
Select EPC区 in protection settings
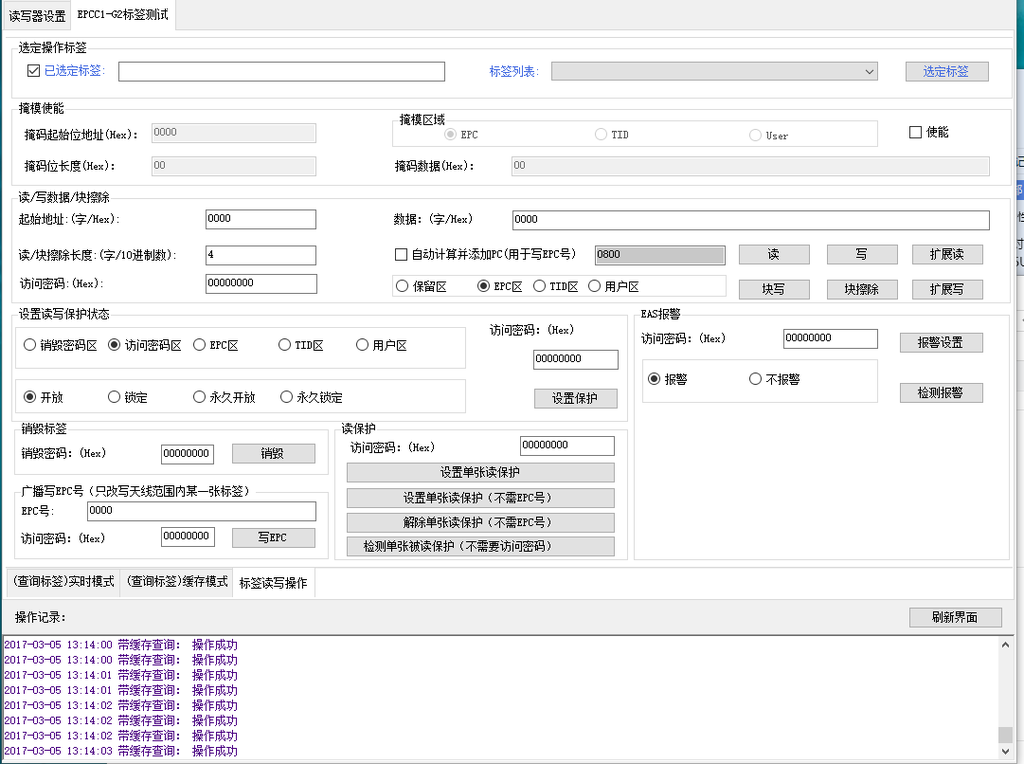199,345
